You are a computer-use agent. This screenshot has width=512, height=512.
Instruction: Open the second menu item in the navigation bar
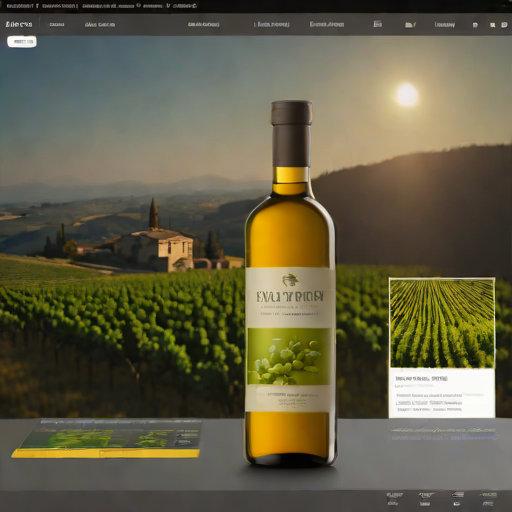pyautogui.click(x=57, y=25)
